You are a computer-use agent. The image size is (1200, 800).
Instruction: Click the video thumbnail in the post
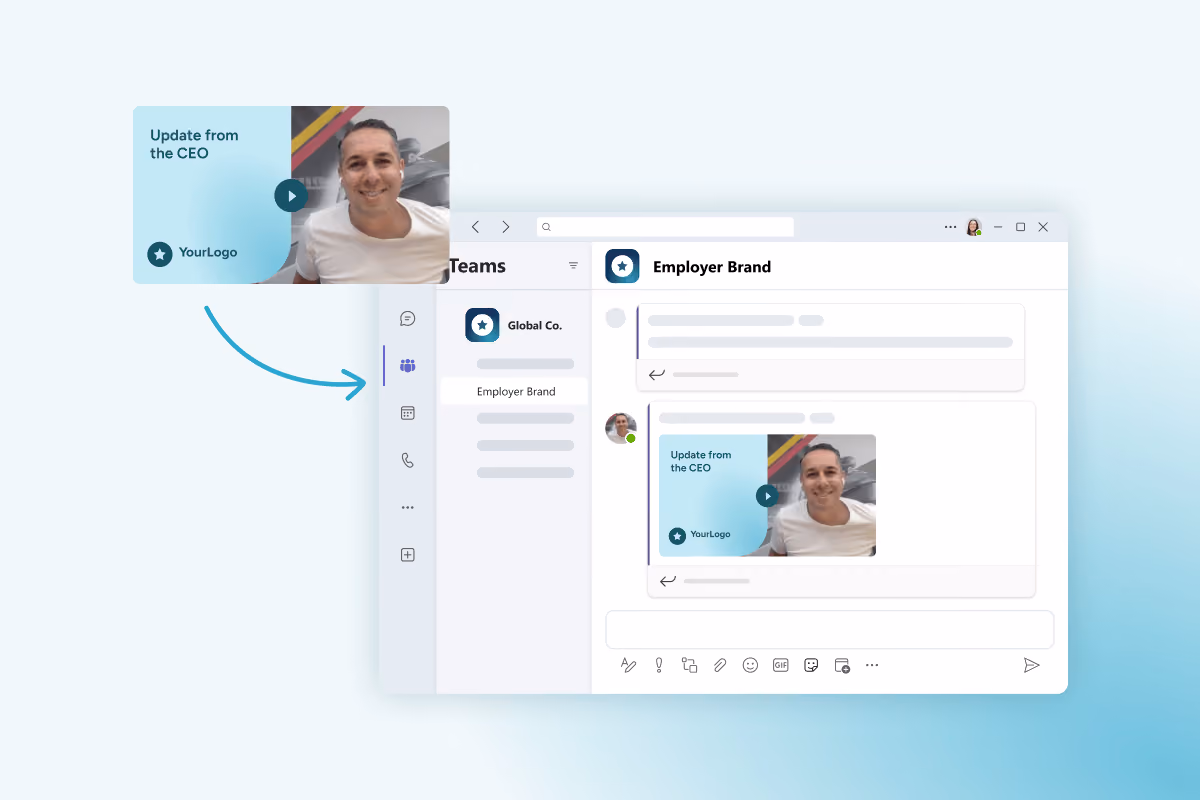point(768,495)
